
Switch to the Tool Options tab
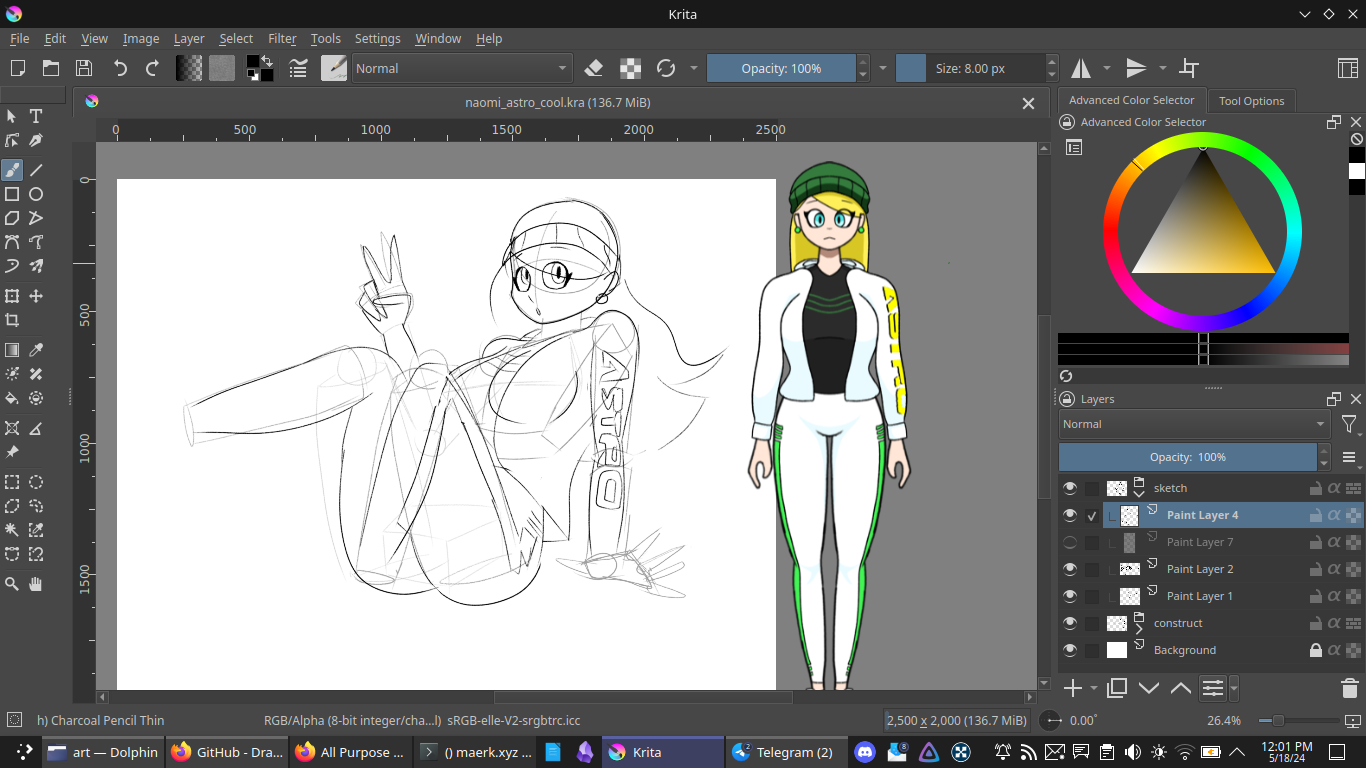(x=1251, y=101)
